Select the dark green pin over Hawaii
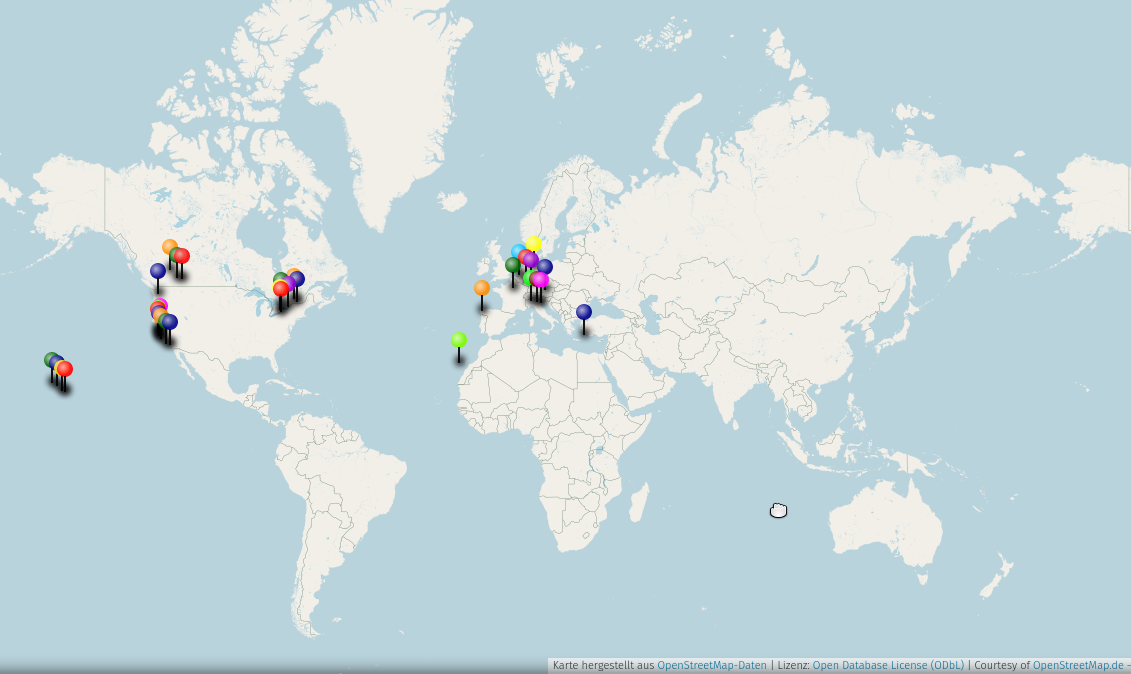Viewport: 1131px width, 674px height. click(51, 359)
